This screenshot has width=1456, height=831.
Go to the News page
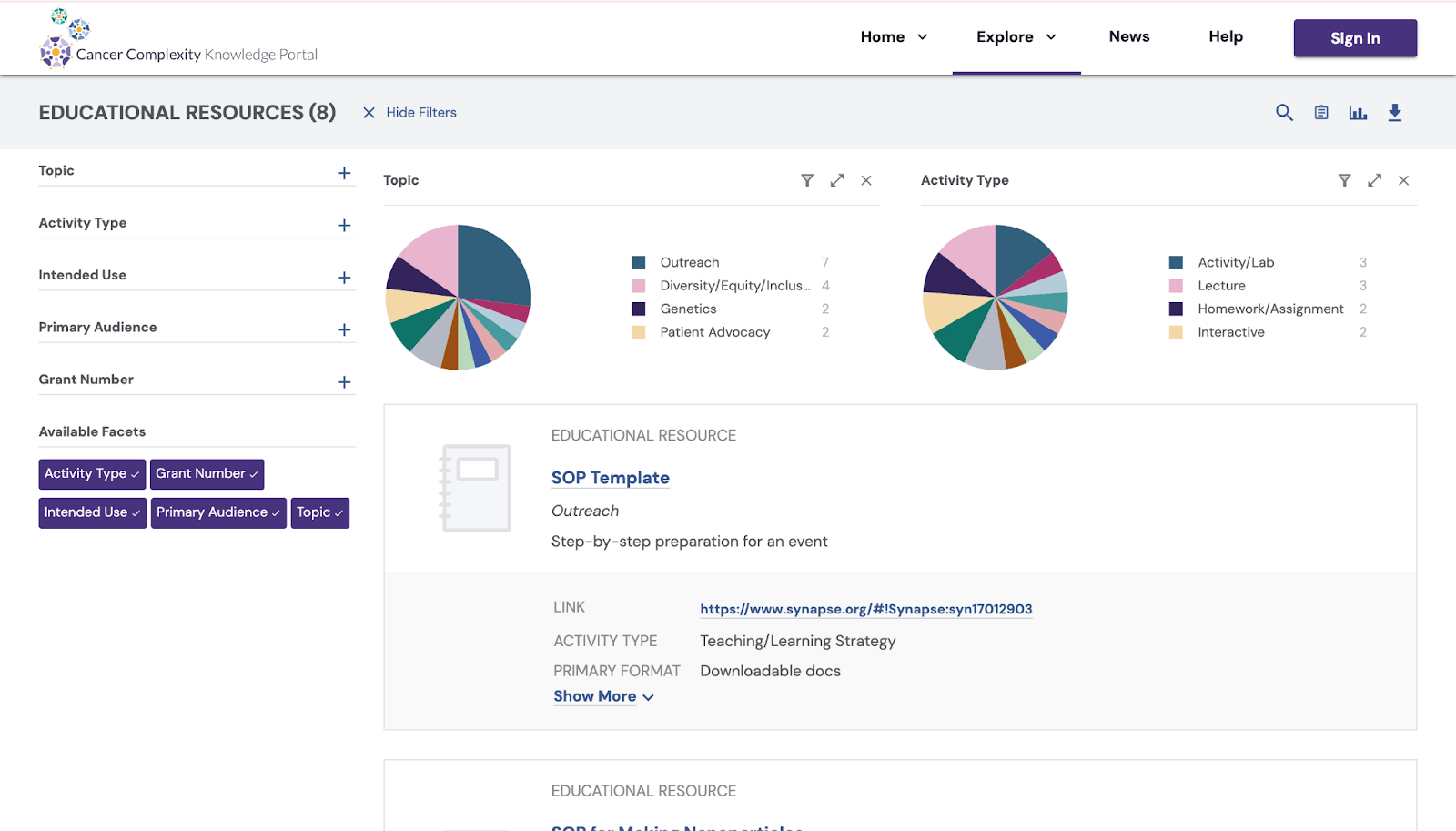click(1128, 36)
